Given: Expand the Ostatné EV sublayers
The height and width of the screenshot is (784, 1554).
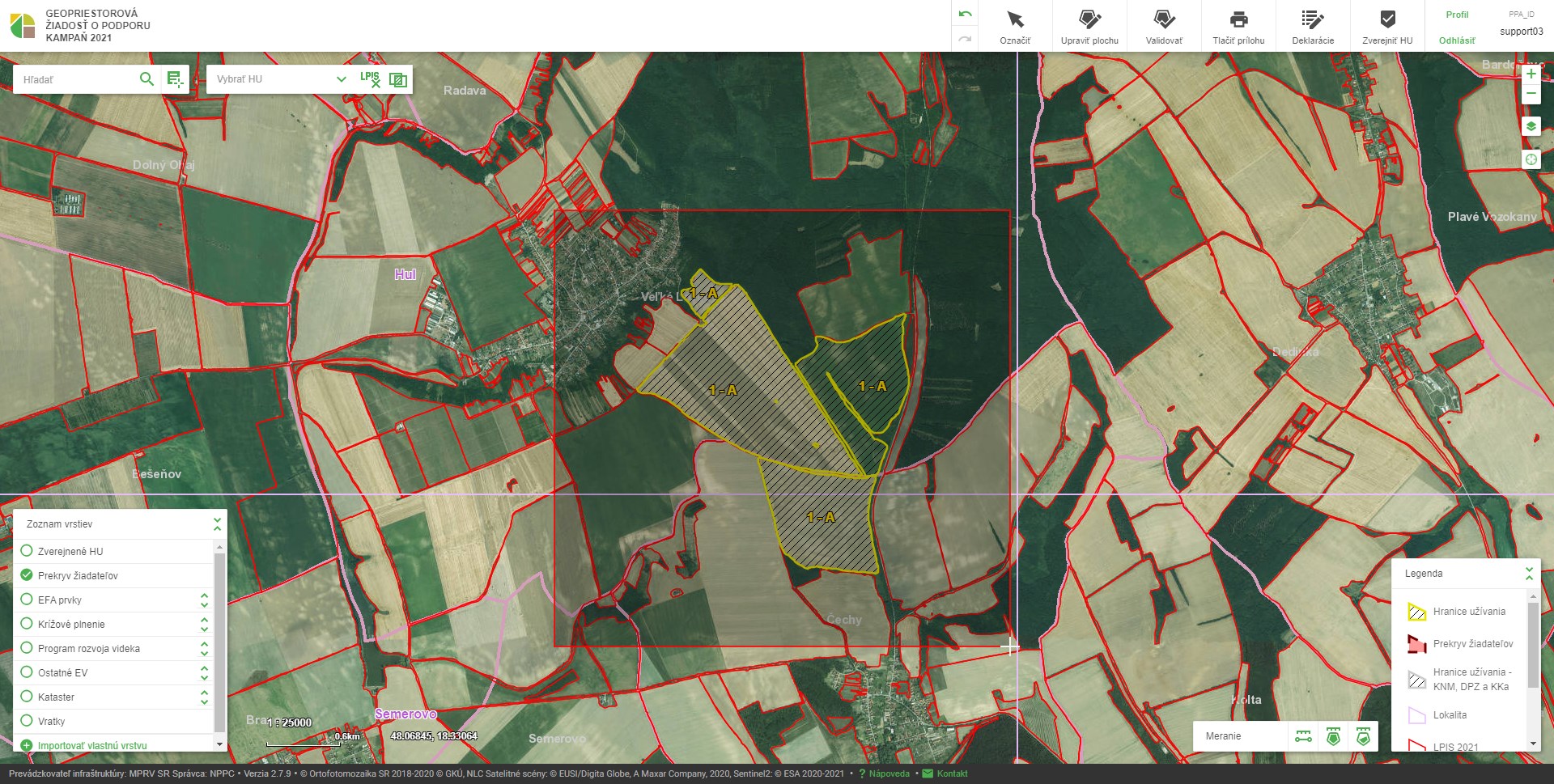Looking at the screenshot, I should pyautogui.click(x=204, y=672).
